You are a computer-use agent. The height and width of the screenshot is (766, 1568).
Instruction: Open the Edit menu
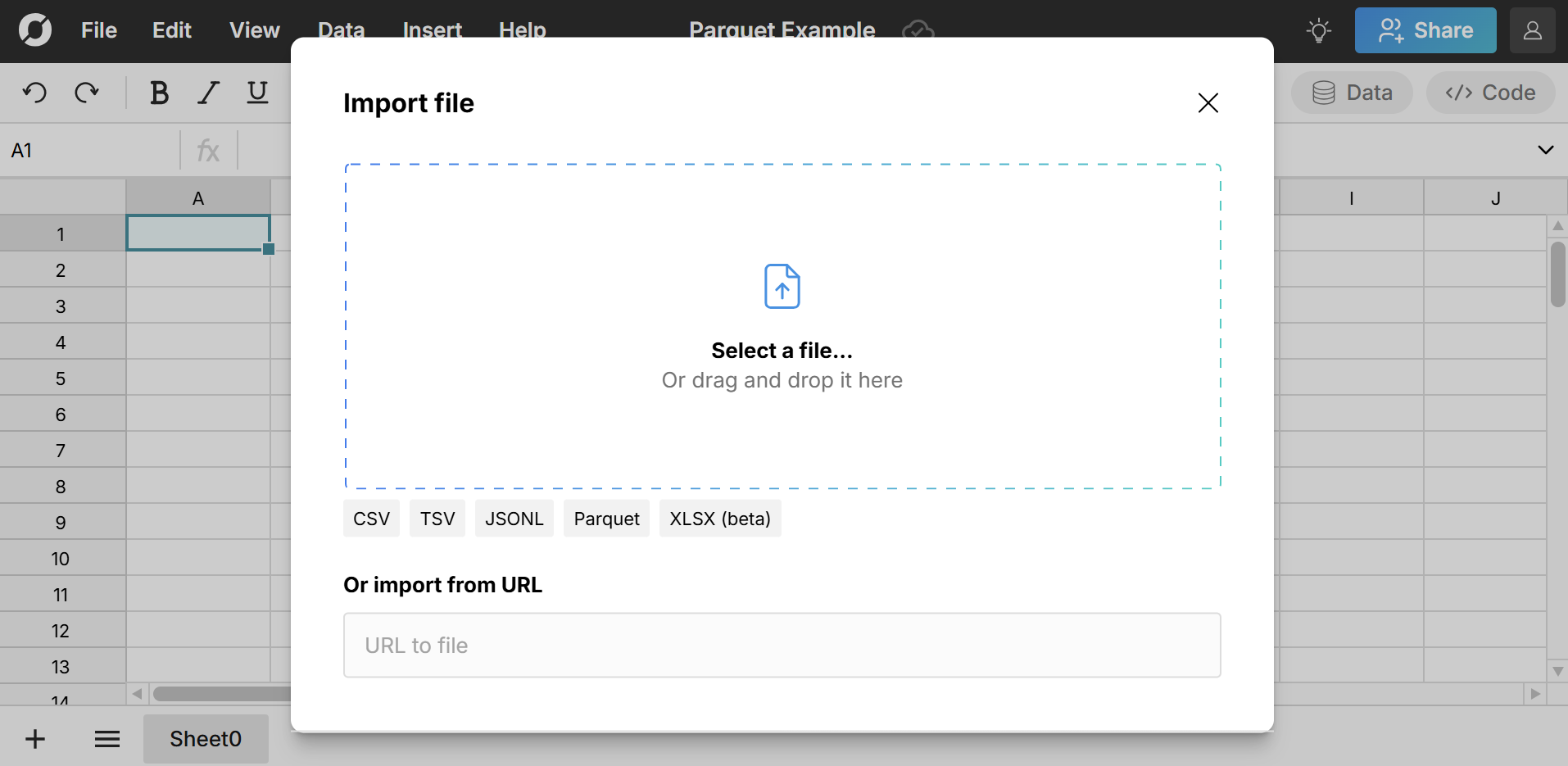[x=172, y=30]
